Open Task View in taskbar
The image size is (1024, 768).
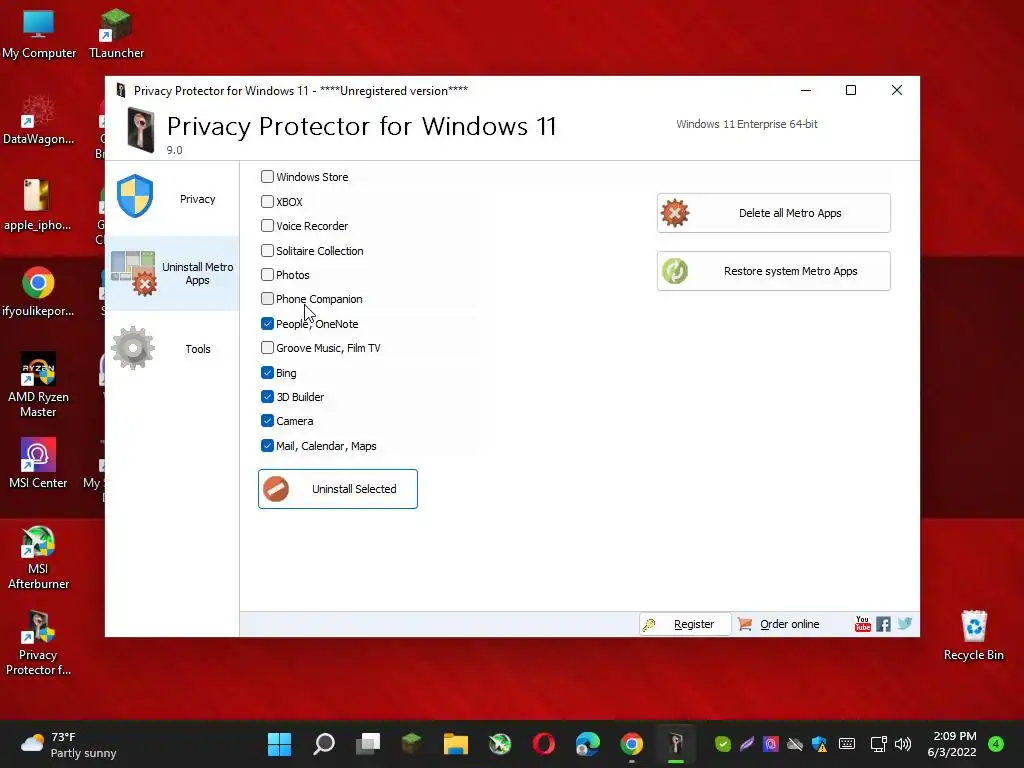368,744
